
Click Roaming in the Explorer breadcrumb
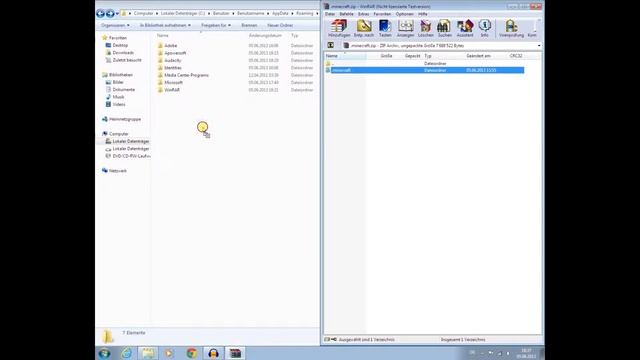304,13
